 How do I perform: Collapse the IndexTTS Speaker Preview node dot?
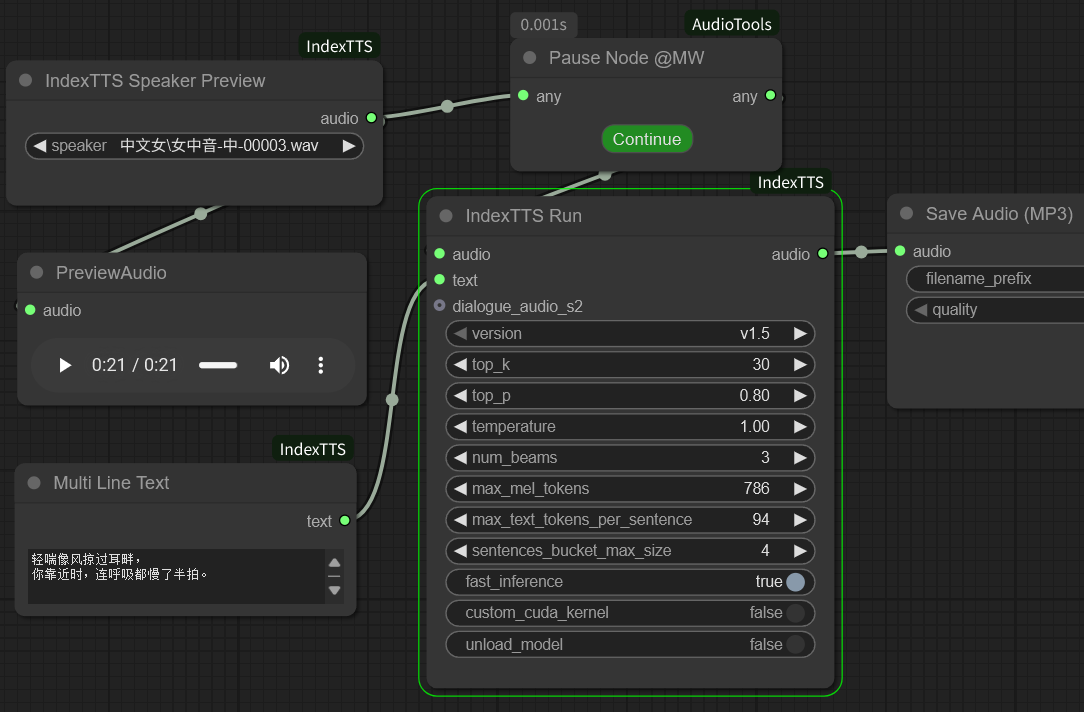[26, 81]
